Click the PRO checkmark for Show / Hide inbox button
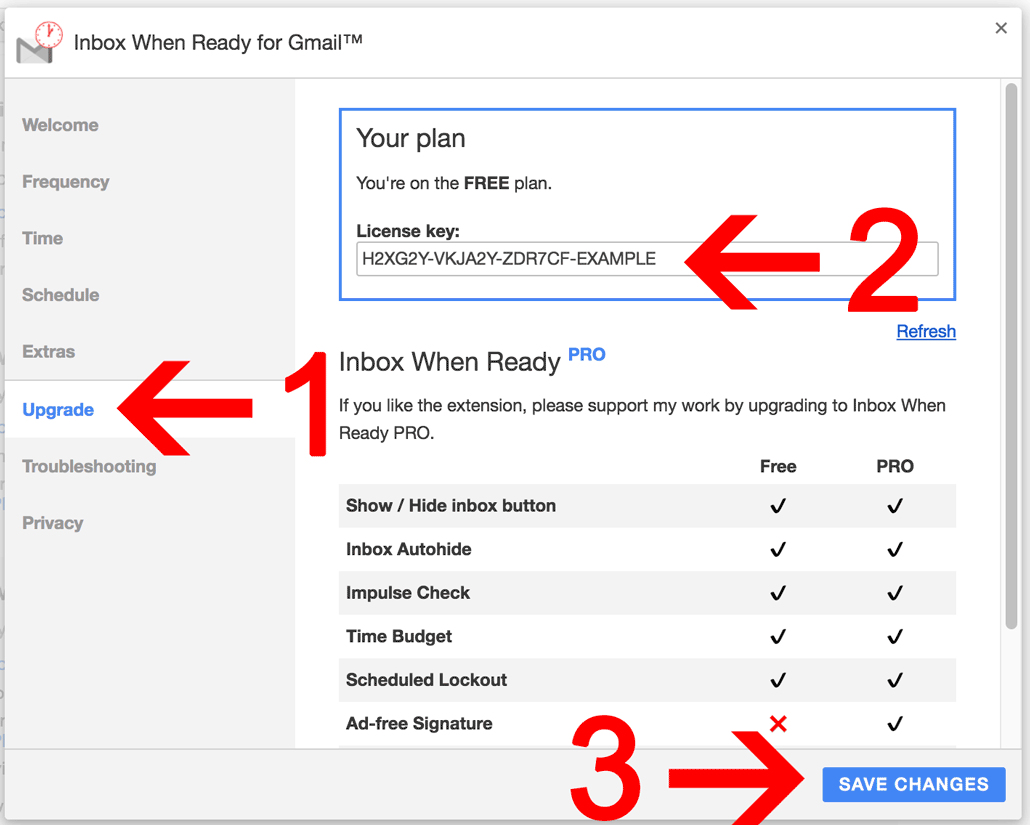This screenshot has height=825, width=1030. point(895,506)
